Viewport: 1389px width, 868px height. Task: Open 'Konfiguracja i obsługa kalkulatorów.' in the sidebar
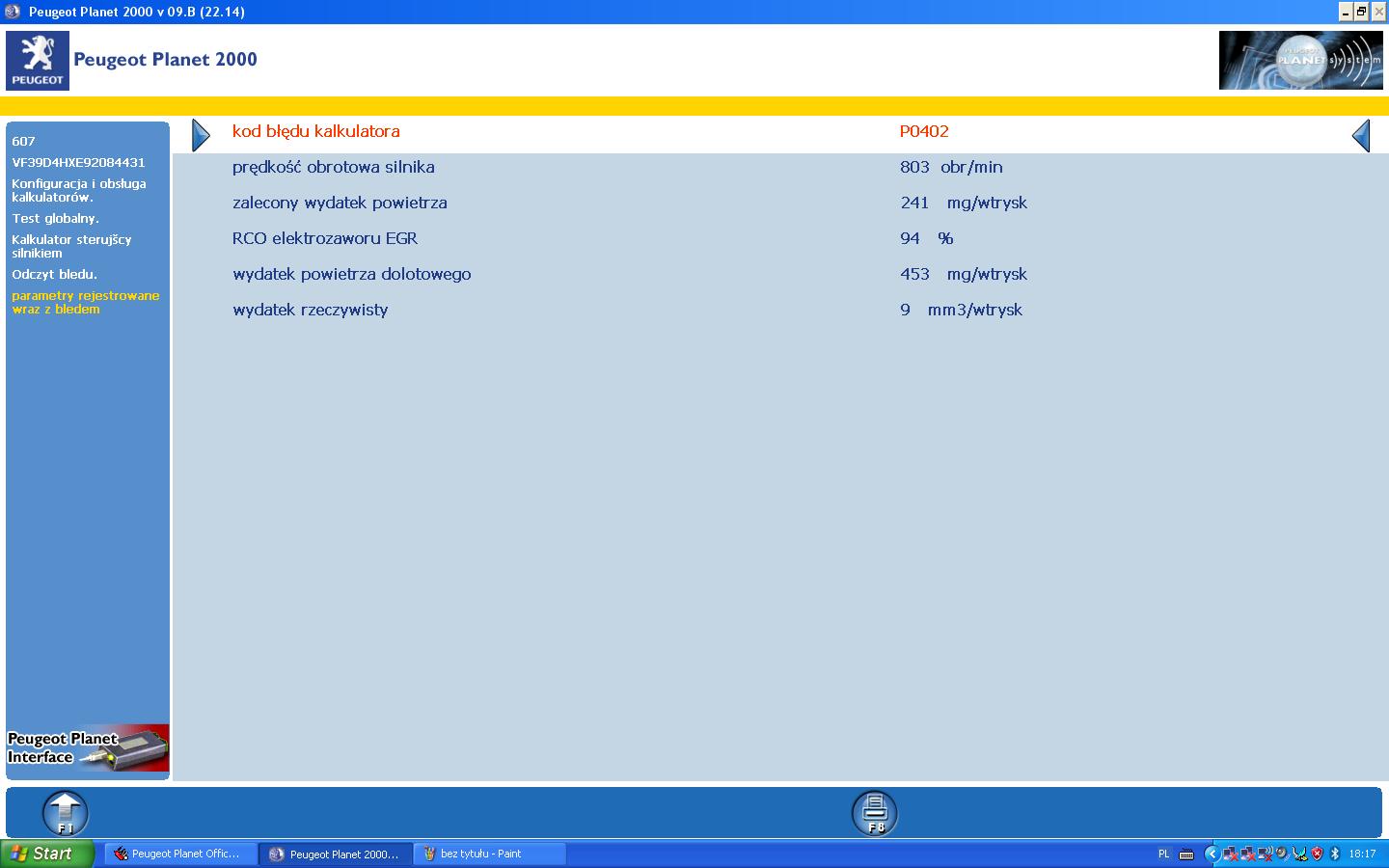tap(79, 190)
